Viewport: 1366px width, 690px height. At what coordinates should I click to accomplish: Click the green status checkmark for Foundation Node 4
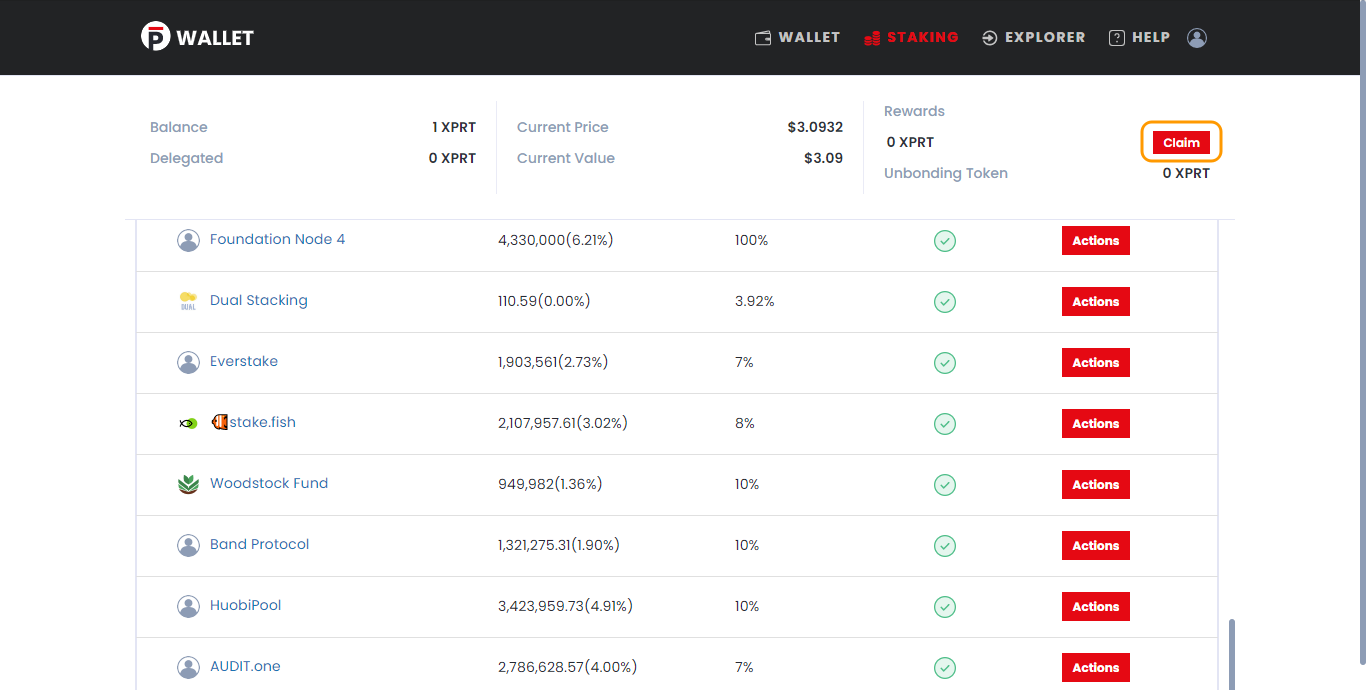[x=945, y=240]
